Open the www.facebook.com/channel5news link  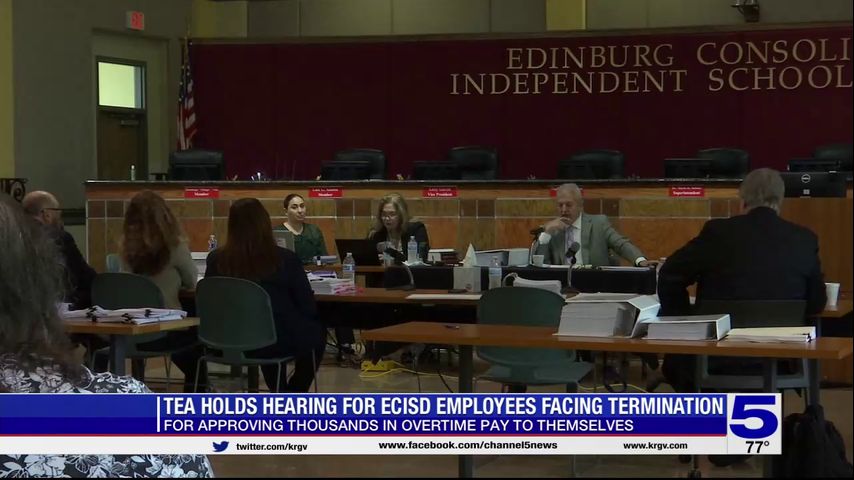click(x=467, y=446)
